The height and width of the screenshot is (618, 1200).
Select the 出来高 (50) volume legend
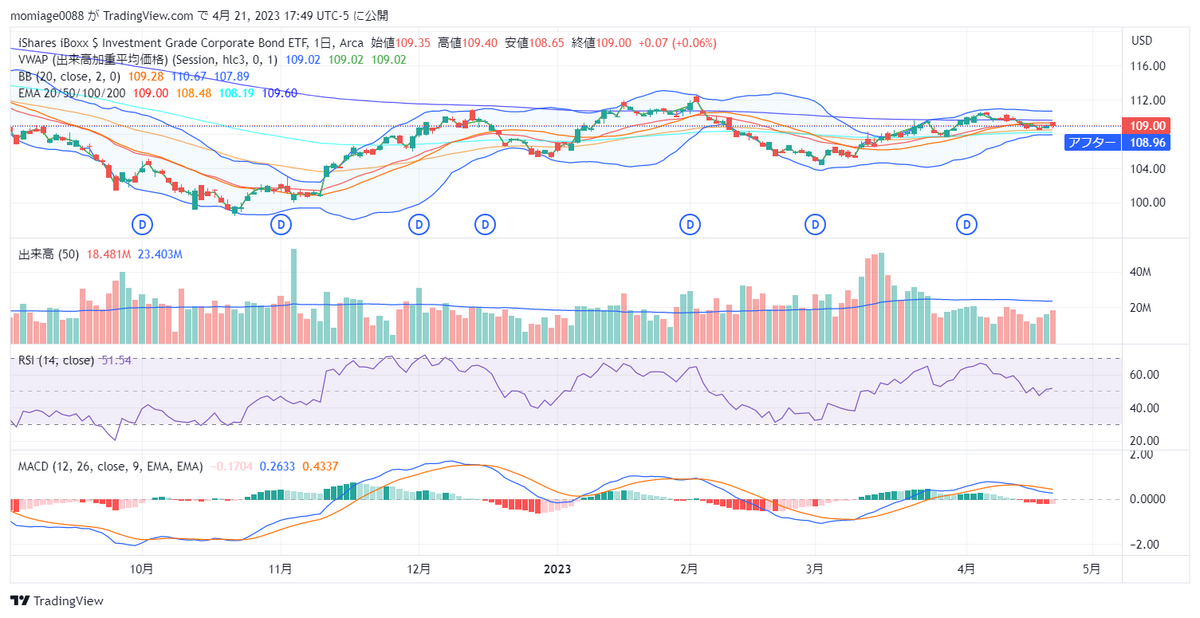pyautogui.click(x=50, y=255)
